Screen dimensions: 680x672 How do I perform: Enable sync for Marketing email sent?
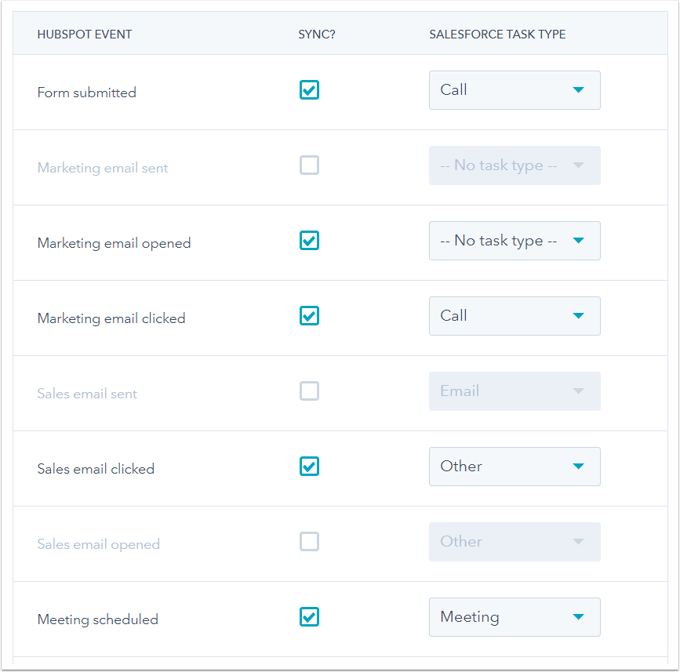pyautogui.click(x=309, y=165)
